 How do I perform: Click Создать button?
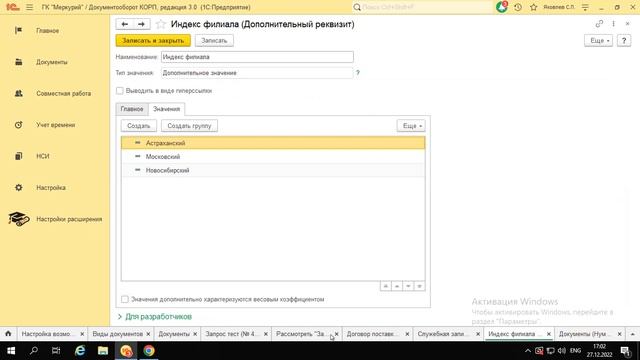[x=139, y=126]
